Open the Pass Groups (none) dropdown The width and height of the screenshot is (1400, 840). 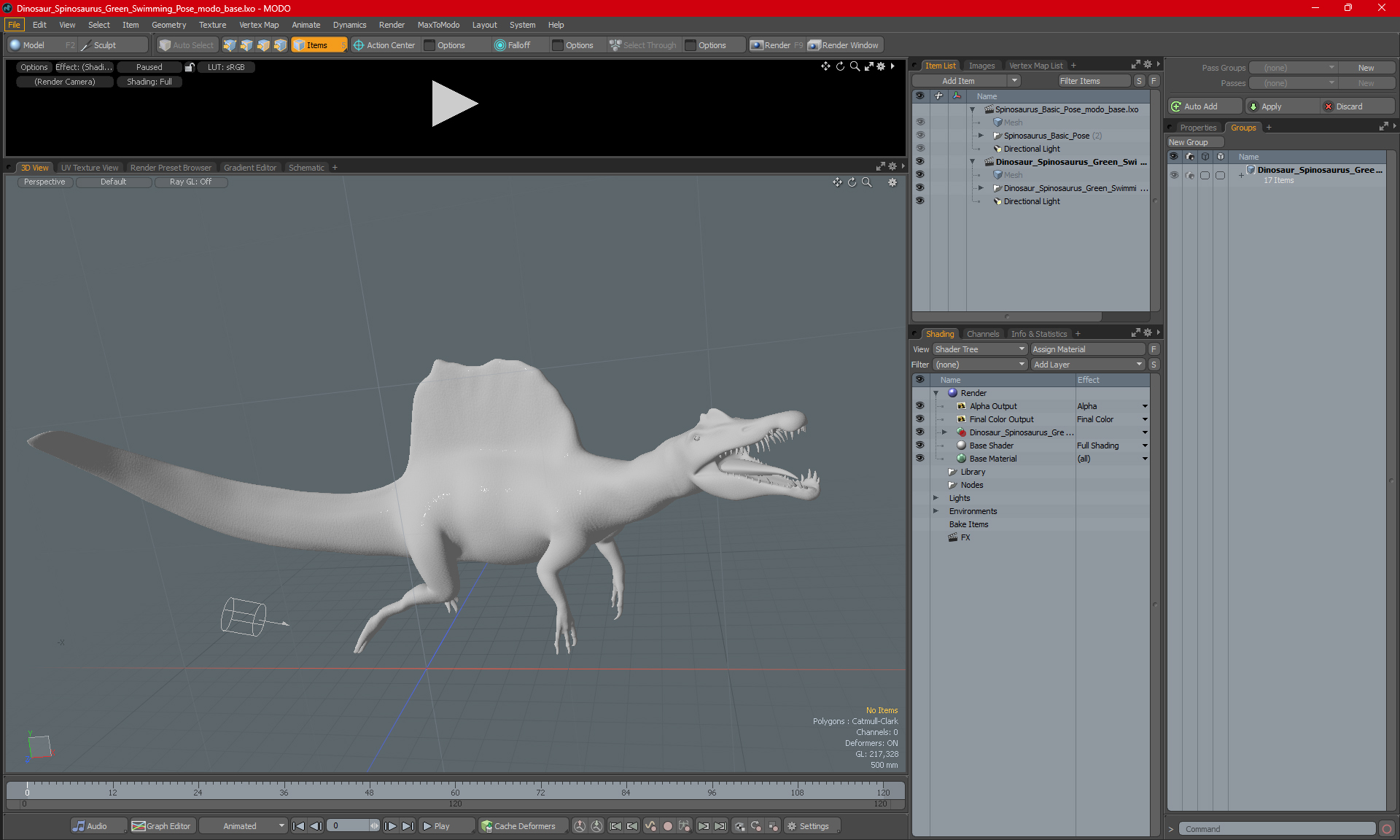click(x=1294, y=68)
